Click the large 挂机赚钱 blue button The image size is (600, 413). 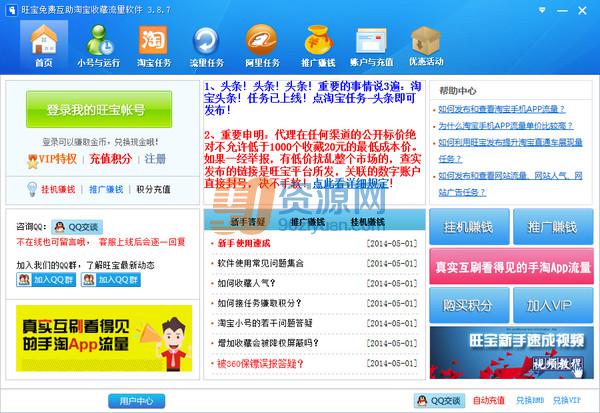coord(469,227)
